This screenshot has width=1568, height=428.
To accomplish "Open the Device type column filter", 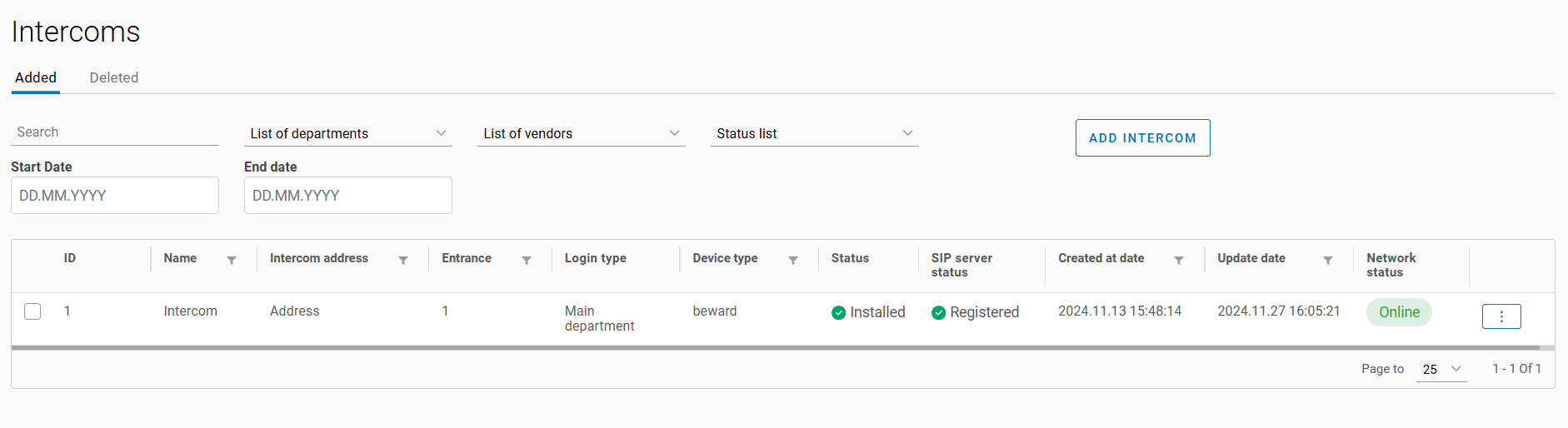I will 793,261.
